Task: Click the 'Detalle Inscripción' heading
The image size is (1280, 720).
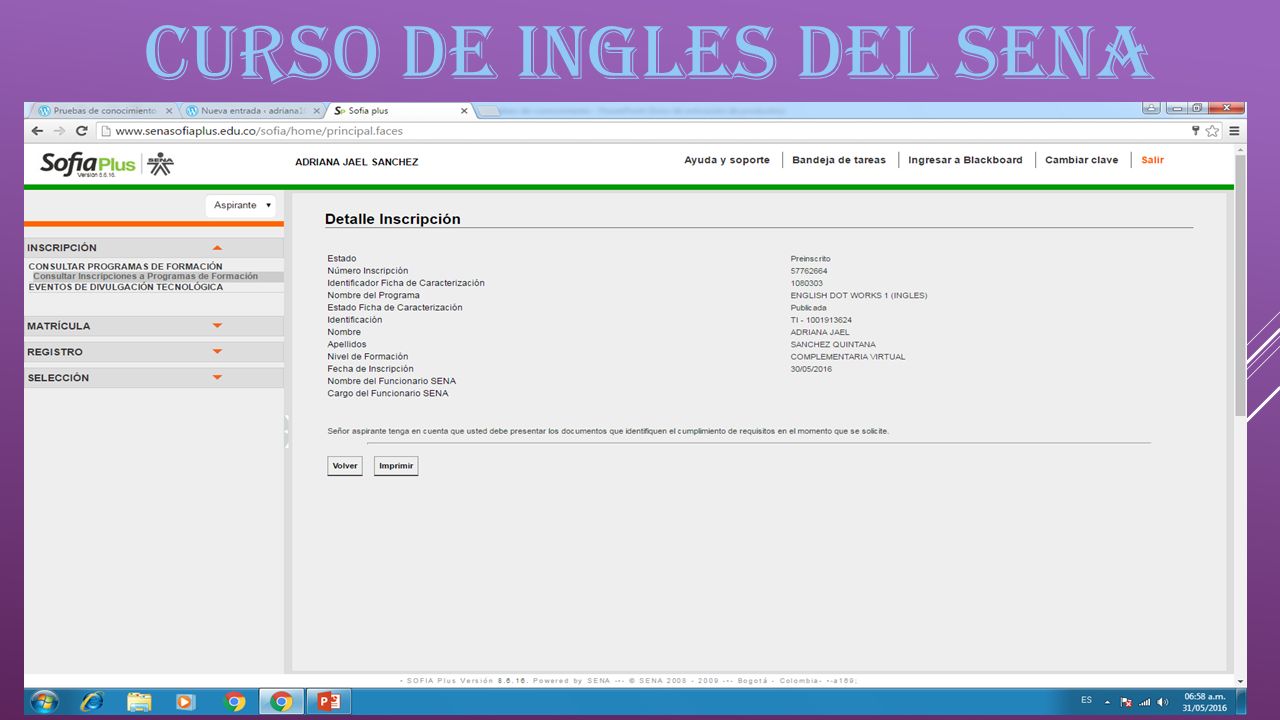Action: [x=393, y=219]
